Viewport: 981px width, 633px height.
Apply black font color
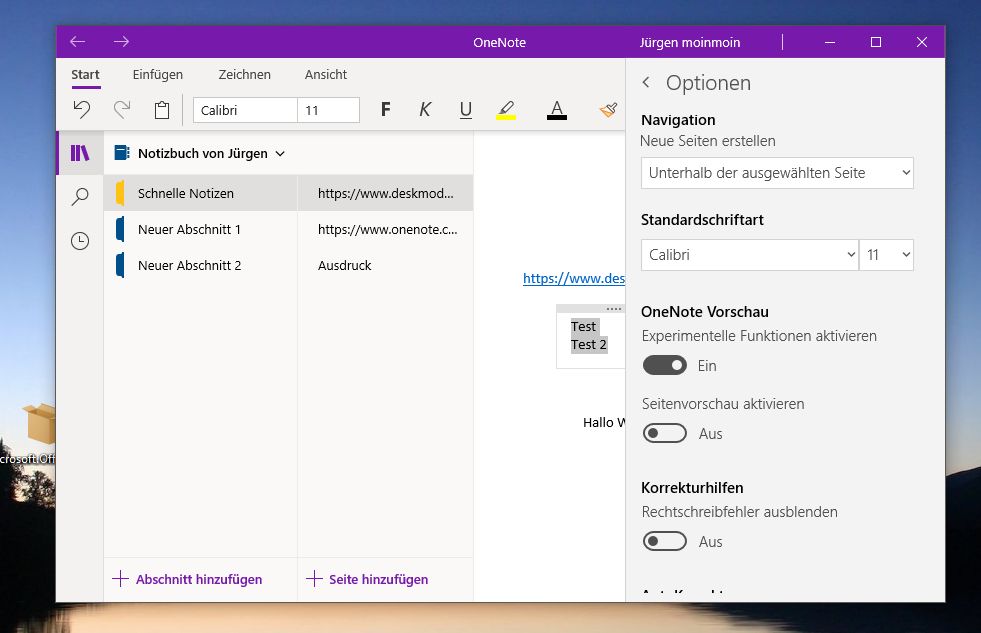[557, 110]
